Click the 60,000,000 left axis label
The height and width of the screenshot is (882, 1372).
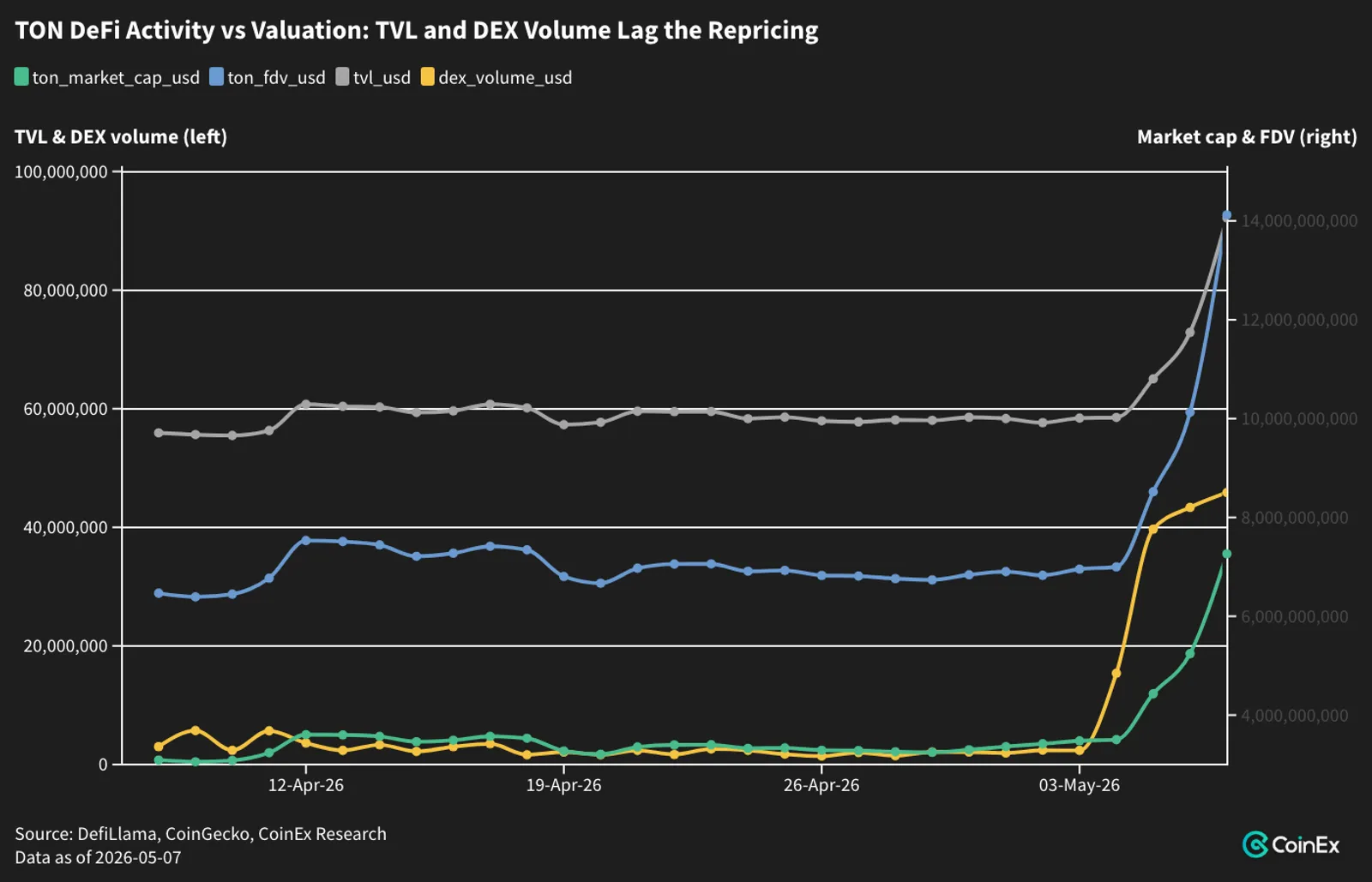65,409
